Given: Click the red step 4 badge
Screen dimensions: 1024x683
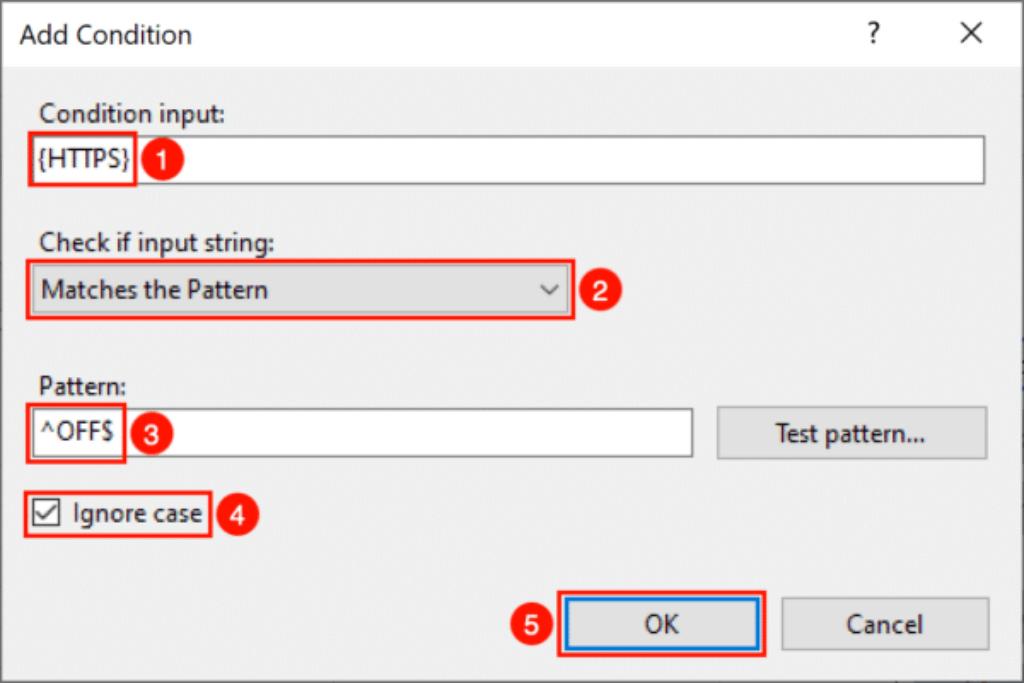Looking at the screenshot, I should (238, 514).
